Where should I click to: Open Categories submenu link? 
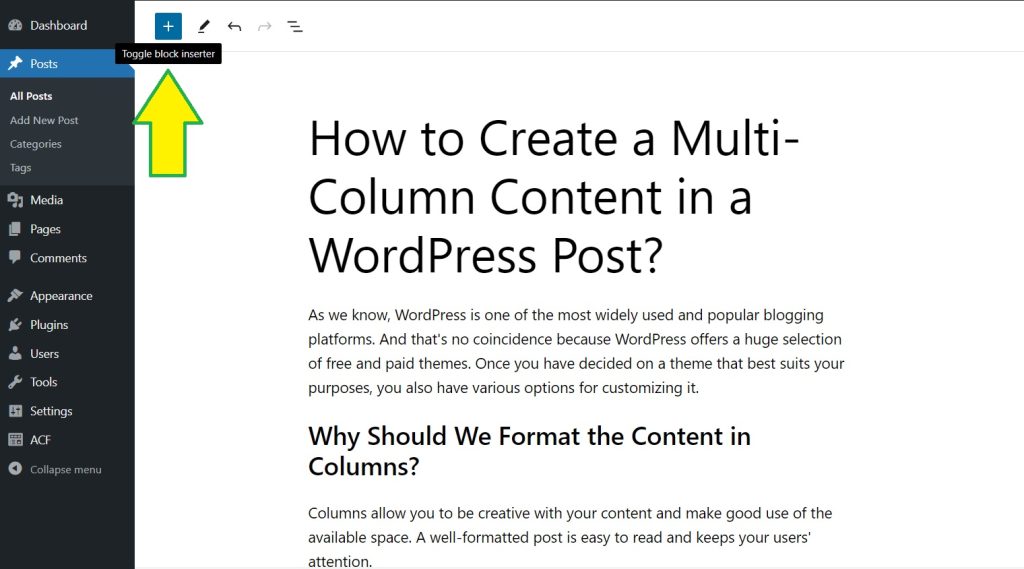coord(35,144)
